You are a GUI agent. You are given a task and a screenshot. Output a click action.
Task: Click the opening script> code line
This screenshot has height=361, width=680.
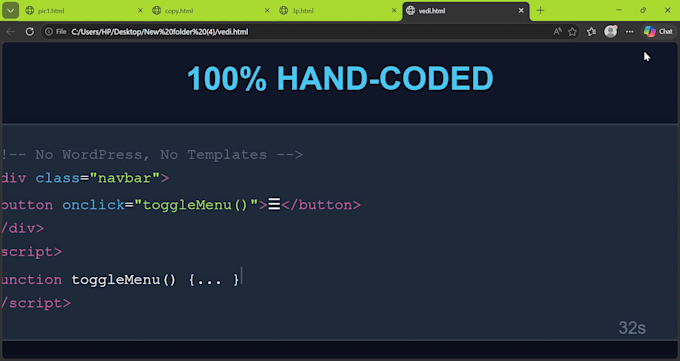(31, 252)
